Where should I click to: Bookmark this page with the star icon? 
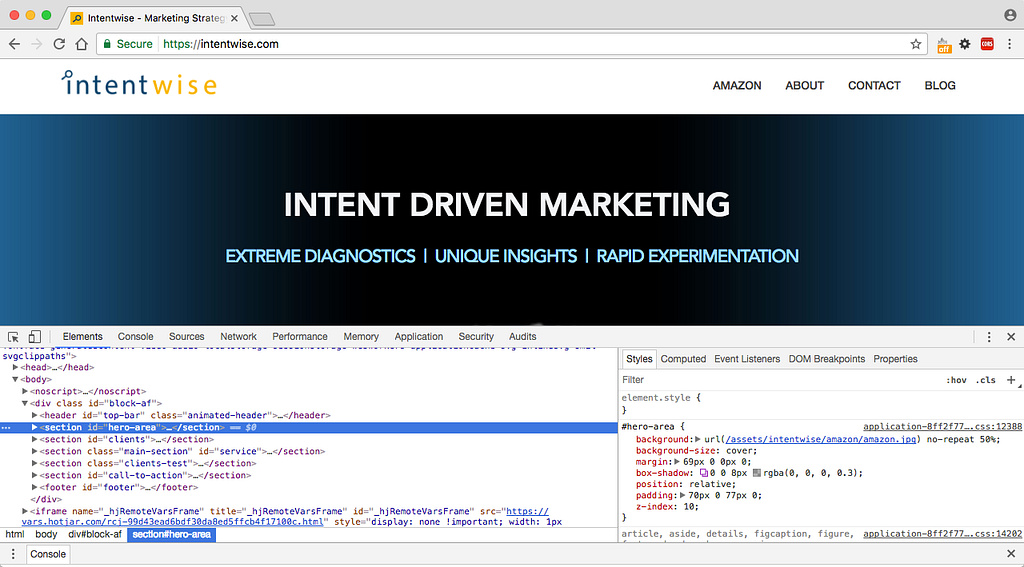(x=915, y=44)
